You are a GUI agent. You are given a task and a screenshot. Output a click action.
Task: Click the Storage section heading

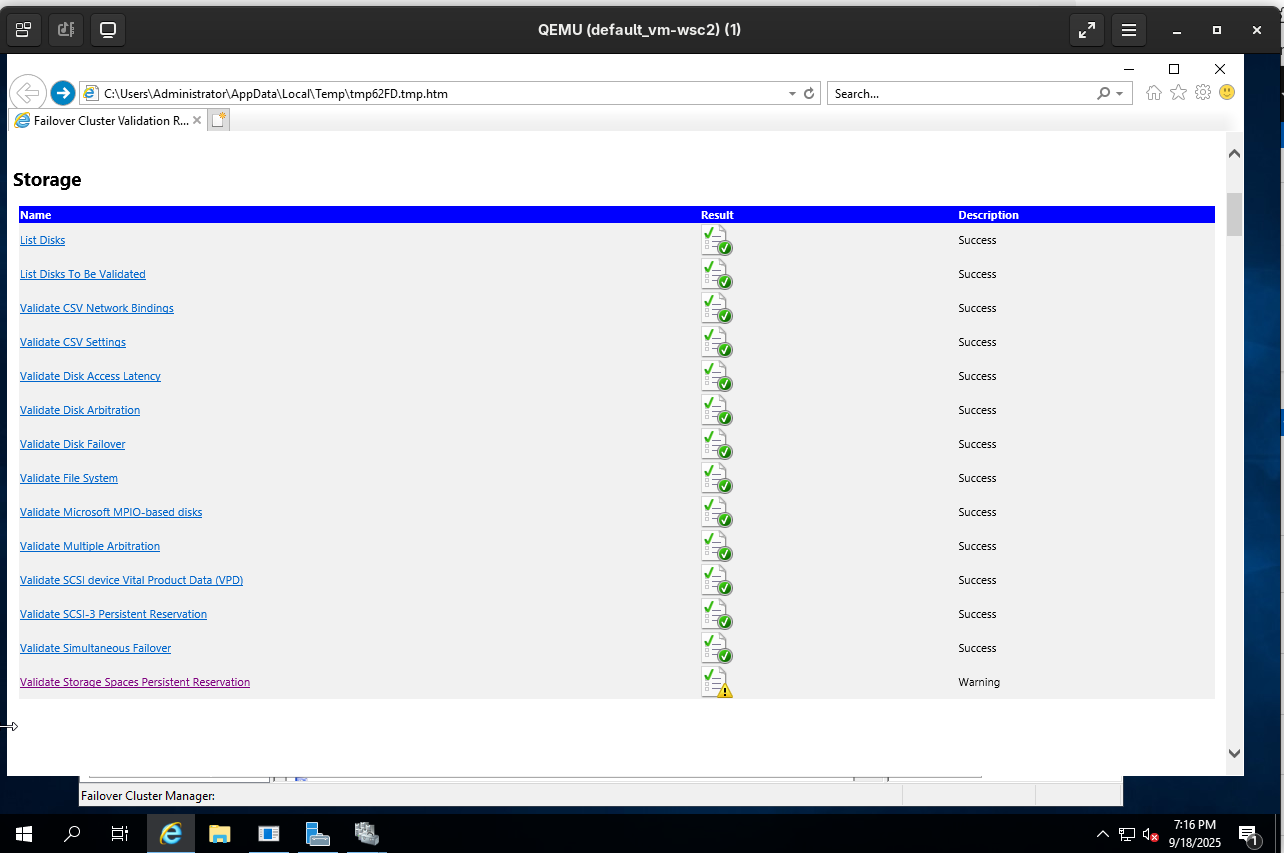pyautogui.click(x=47, y=180)
